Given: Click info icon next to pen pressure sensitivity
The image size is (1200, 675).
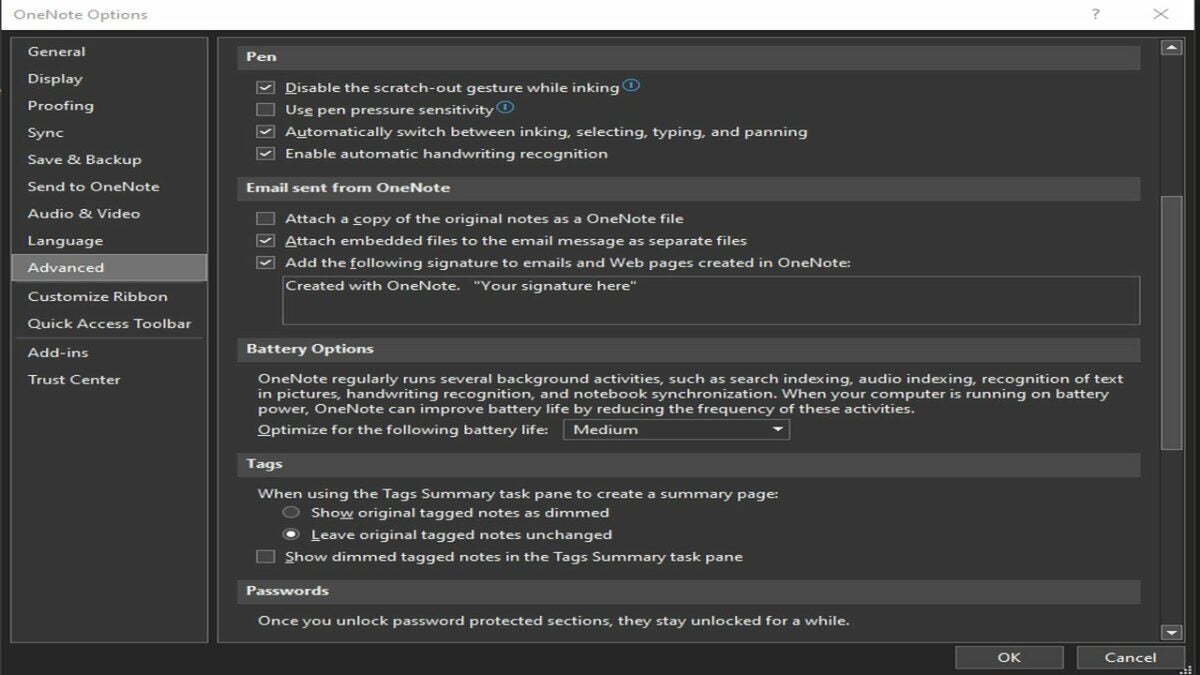Looking at the screenshot, I should (x=505, y=108).
